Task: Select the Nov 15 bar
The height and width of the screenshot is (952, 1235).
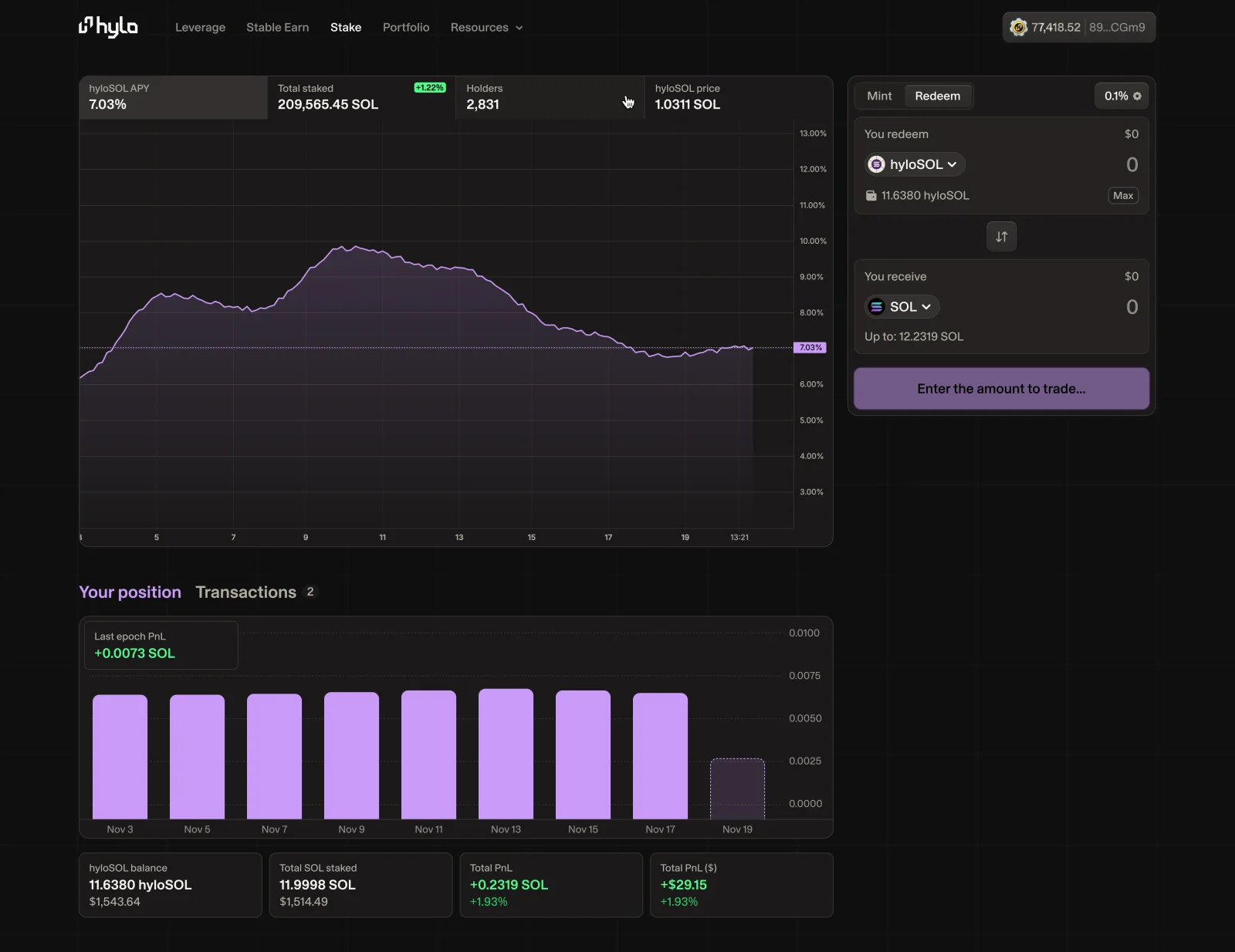Action: [x=583, y=755]
